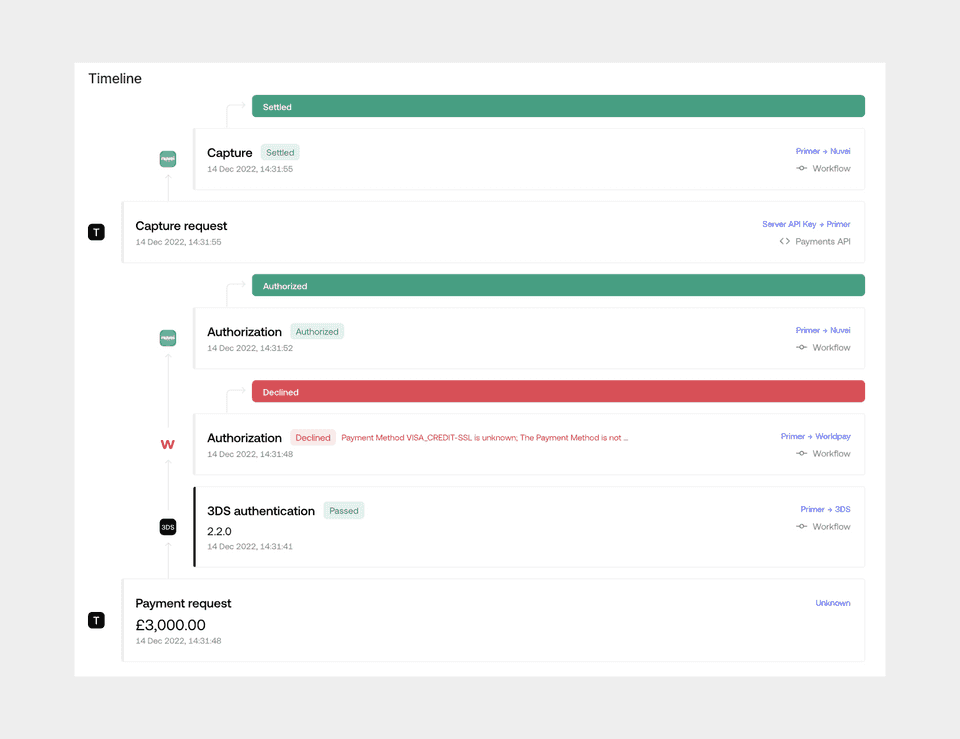
Task: Click the Payment request title
Action: click(x=183, y=604)
